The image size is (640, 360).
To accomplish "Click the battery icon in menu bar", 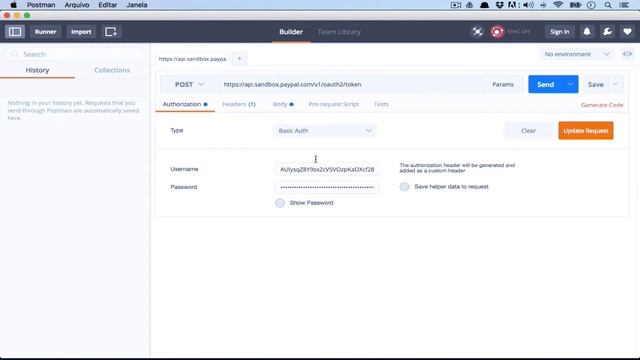I will coord(575,5).
